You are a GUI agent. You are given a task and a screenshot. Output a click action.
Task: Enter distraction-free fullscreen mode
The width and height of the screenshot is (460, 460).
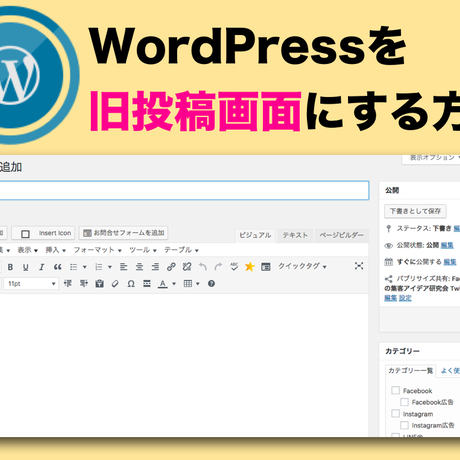(359, 266)
